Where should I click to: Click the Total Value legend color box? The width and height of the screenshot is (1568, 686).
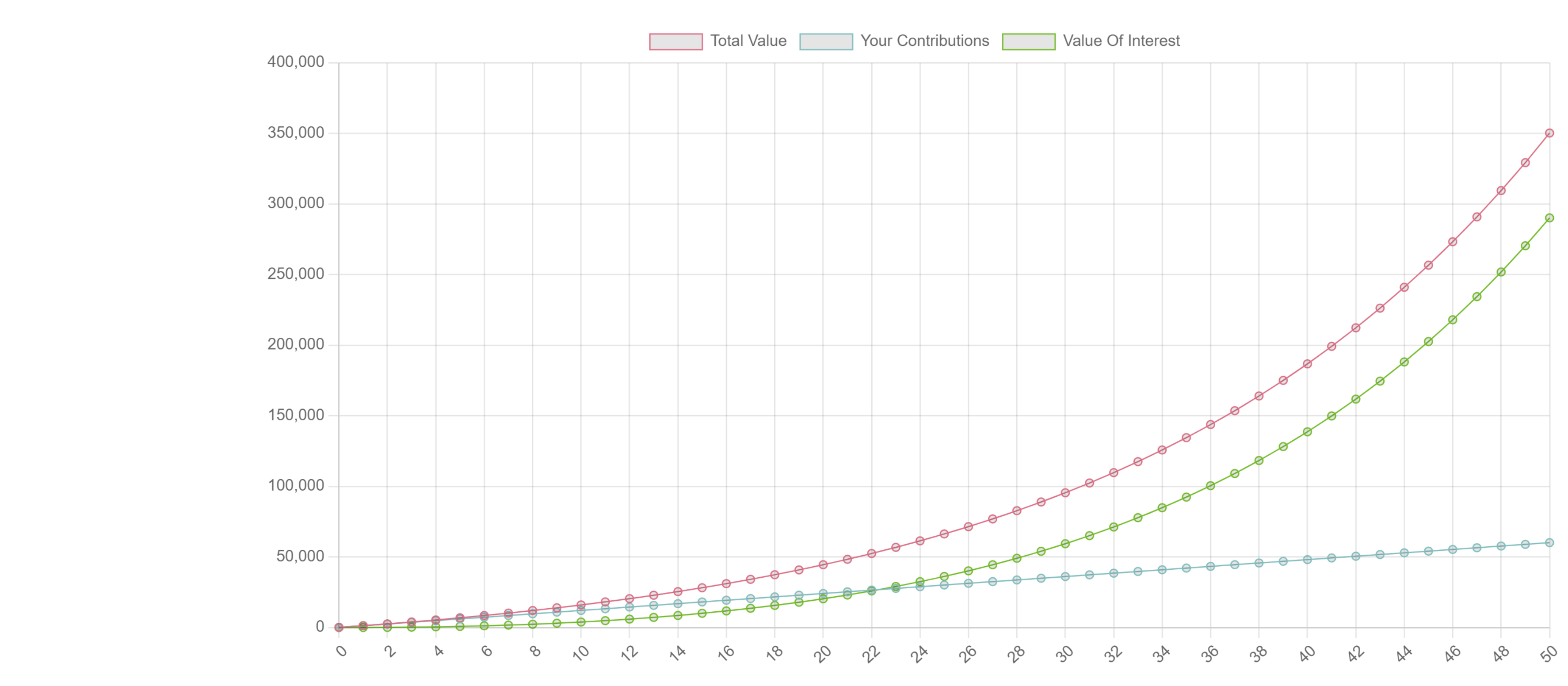click(675, 42)
